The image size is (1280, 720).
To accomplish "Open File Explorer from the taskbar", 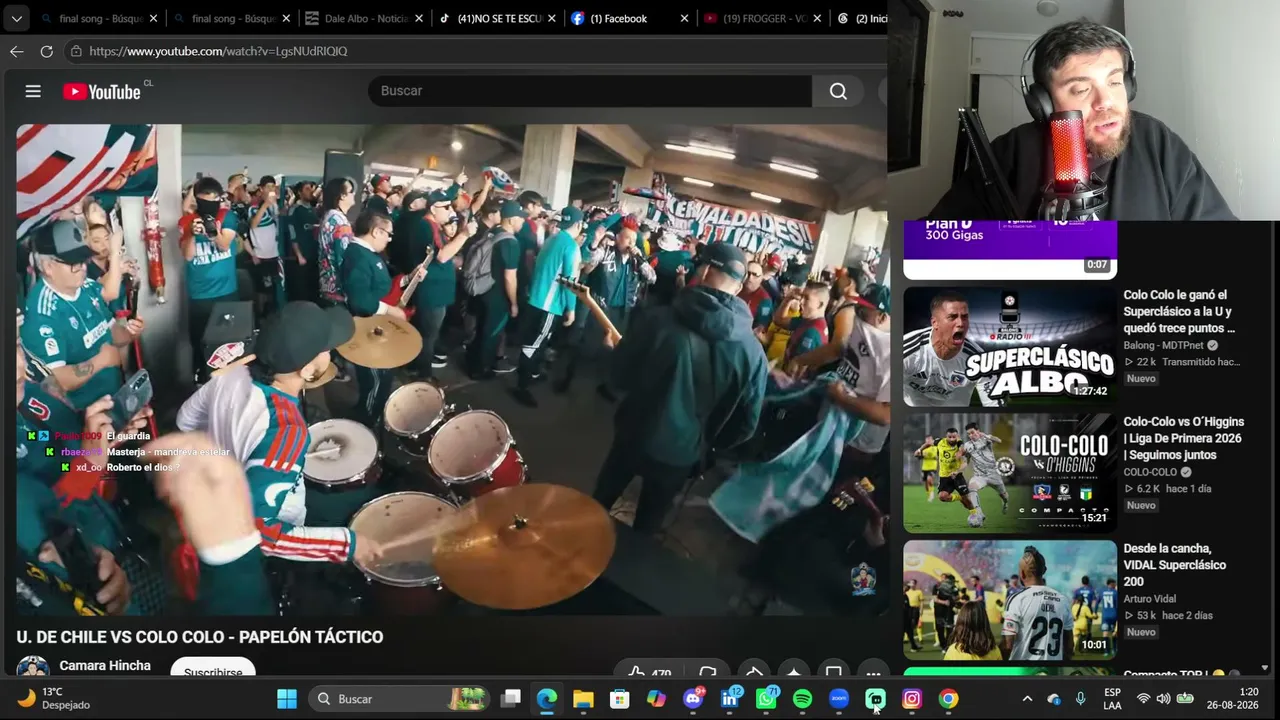I will (583, 699).
